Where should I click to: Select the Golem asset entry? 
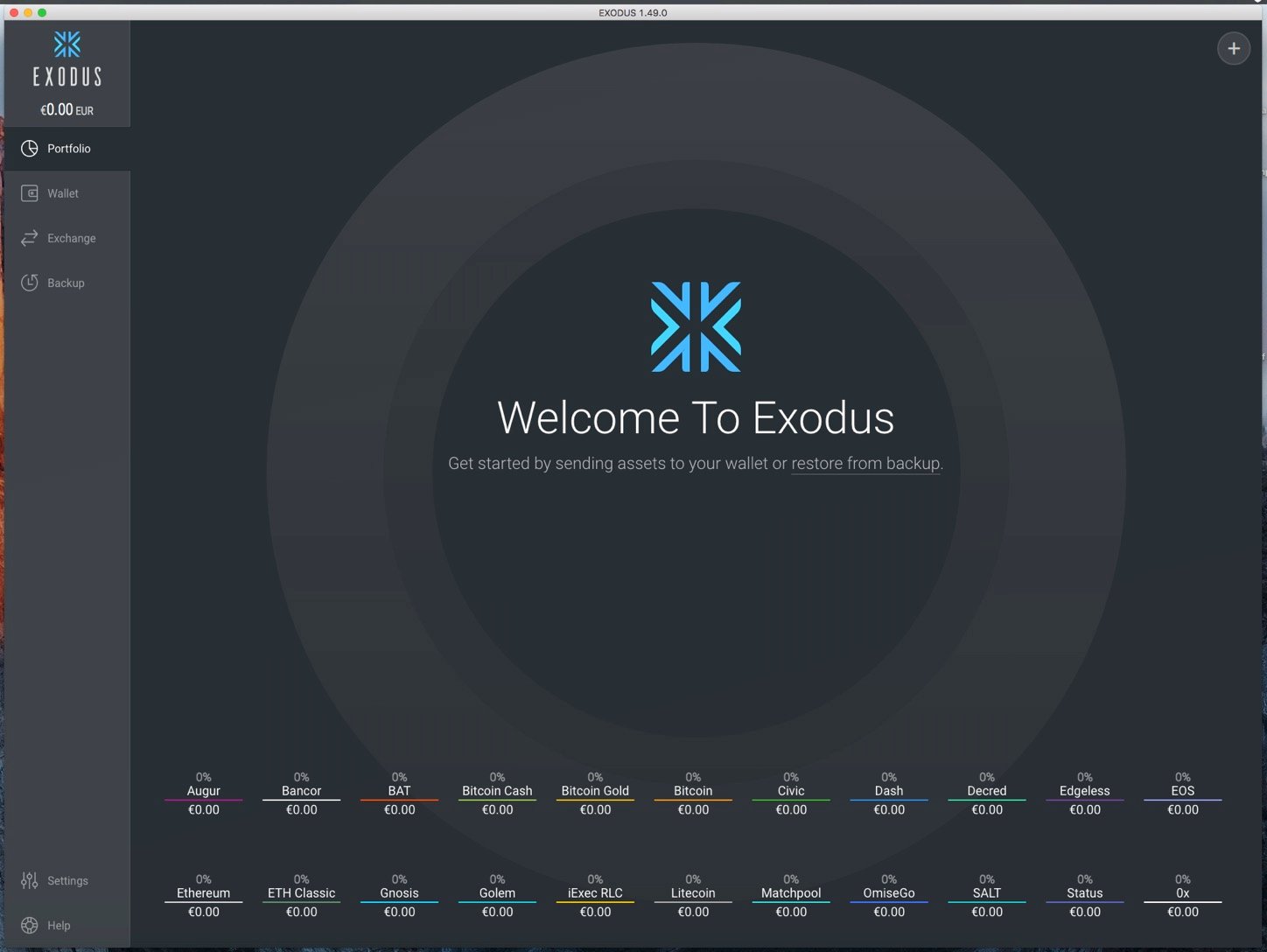pyautogui.click(x=498, y=896)
